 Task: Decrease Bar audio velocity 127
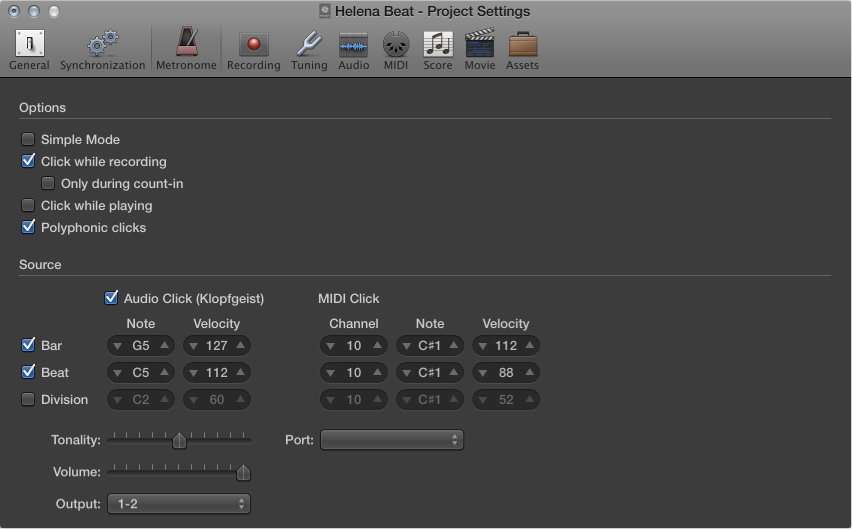tap(193, 346)
